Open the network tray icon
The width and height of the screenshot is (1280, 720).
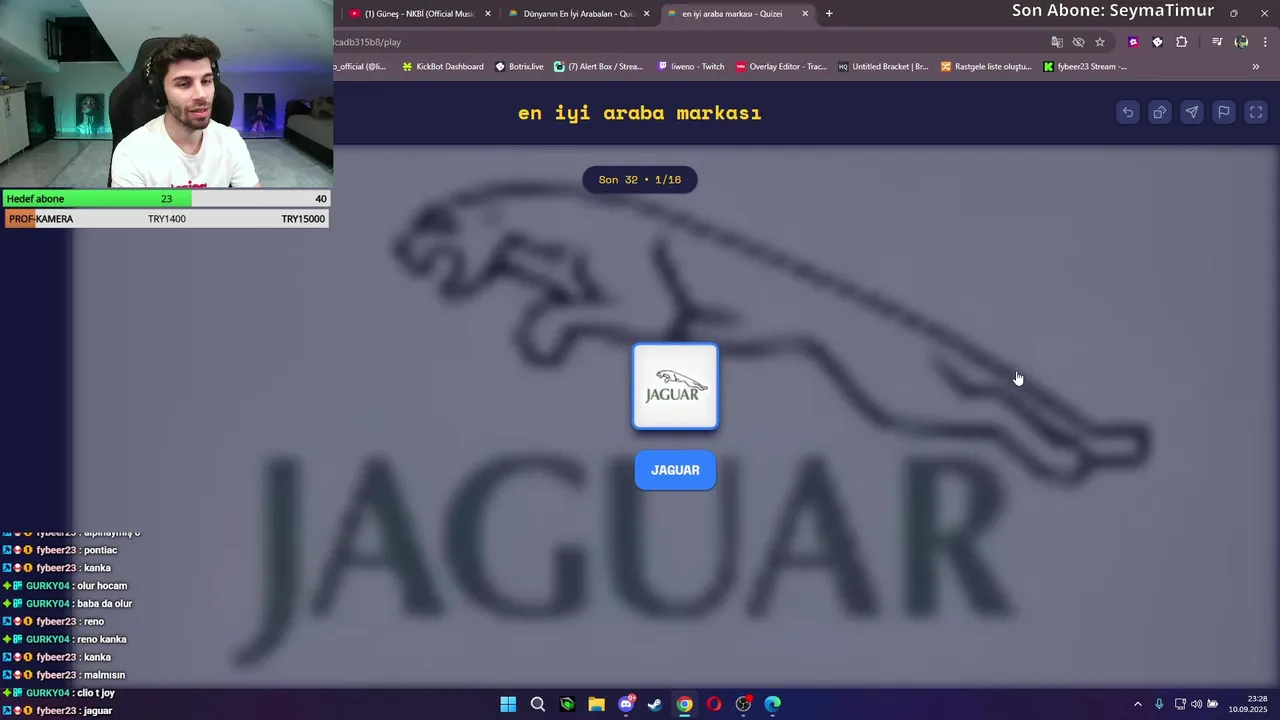(1180, 704)
